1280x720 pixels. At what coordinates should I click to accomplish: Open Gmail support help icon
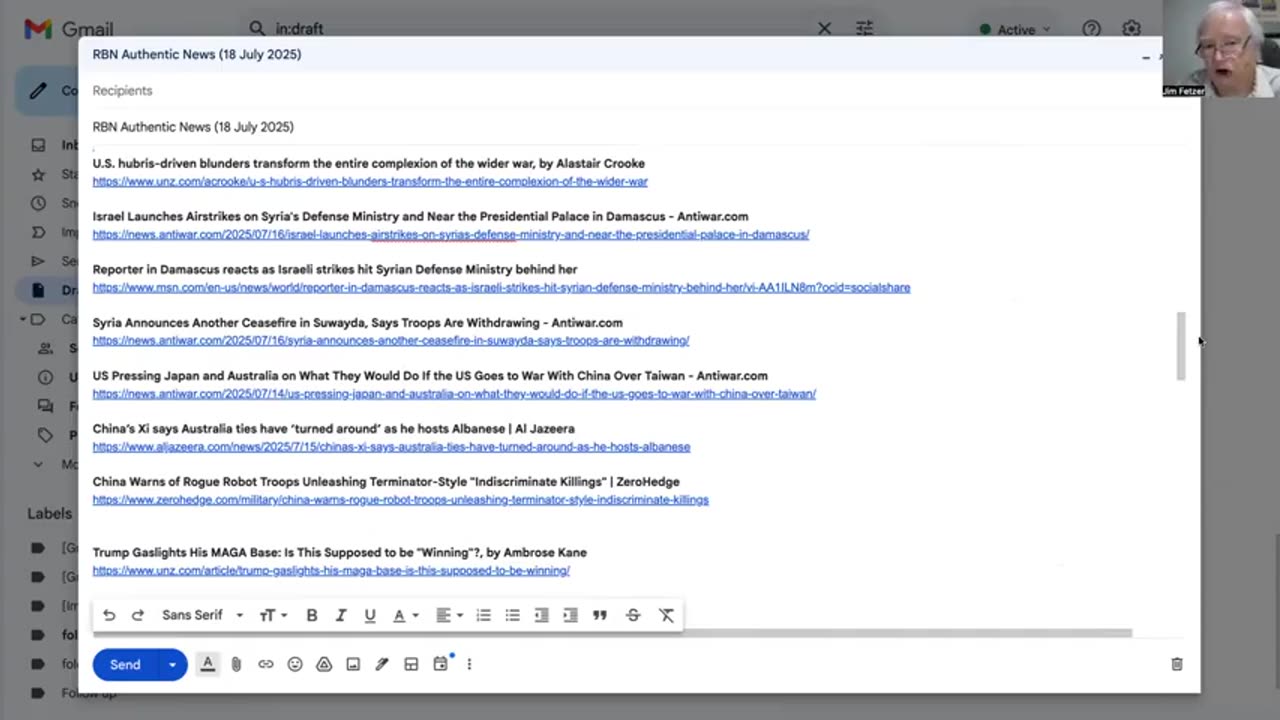click(1091, 29)
